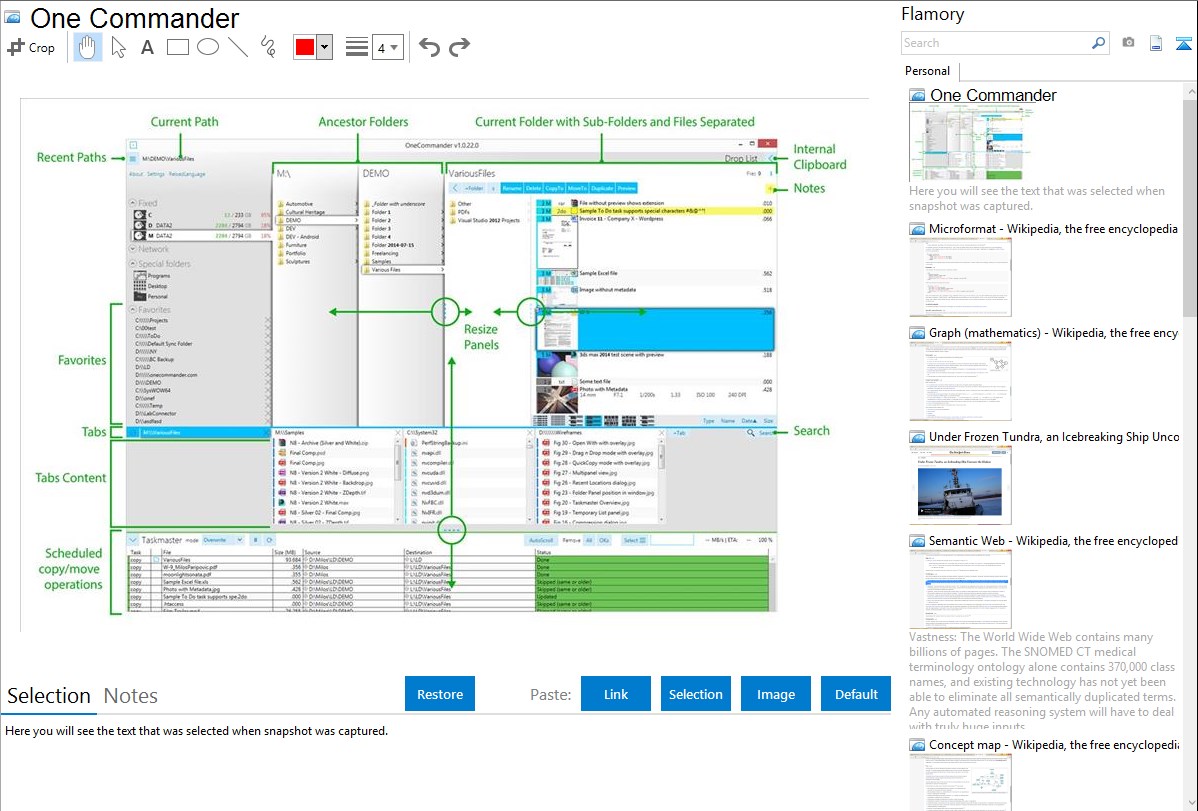Open the drawing color dropdown arrow

point(325,47)
